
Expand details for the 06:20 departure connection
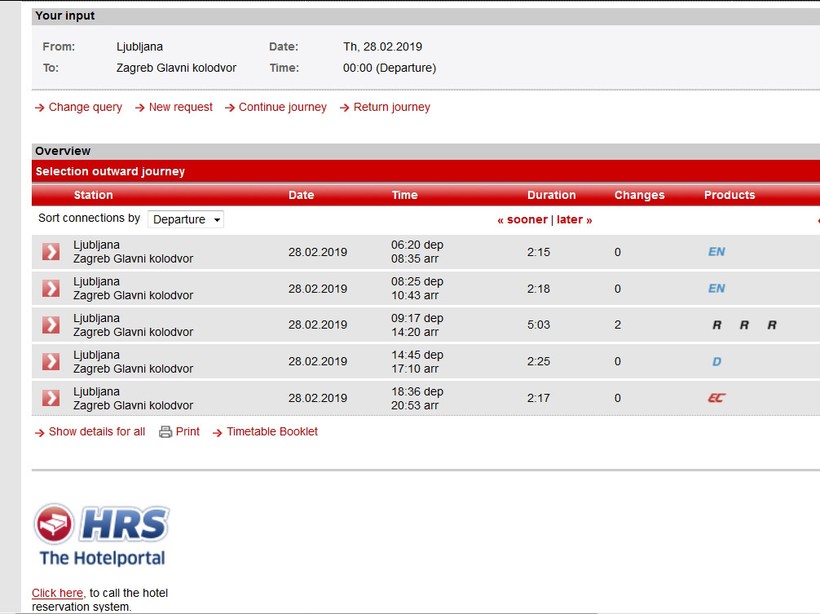(x=51, y=252)
